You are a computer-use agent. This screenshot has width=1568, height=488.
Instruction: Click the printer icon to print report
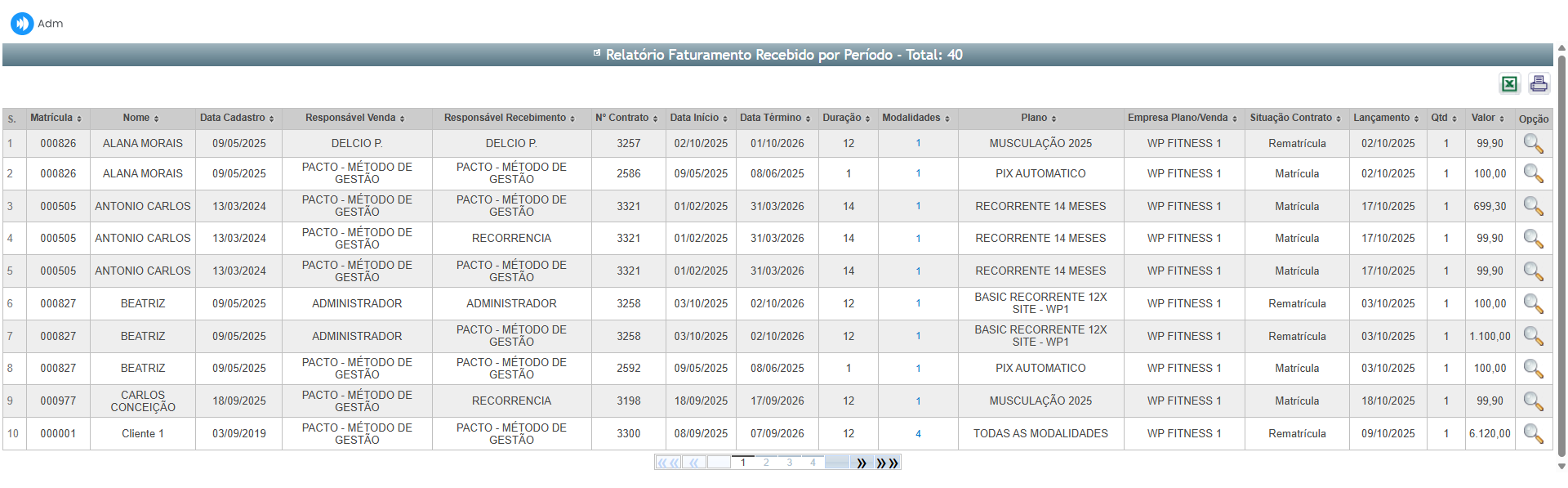[x=1539, y=83]
